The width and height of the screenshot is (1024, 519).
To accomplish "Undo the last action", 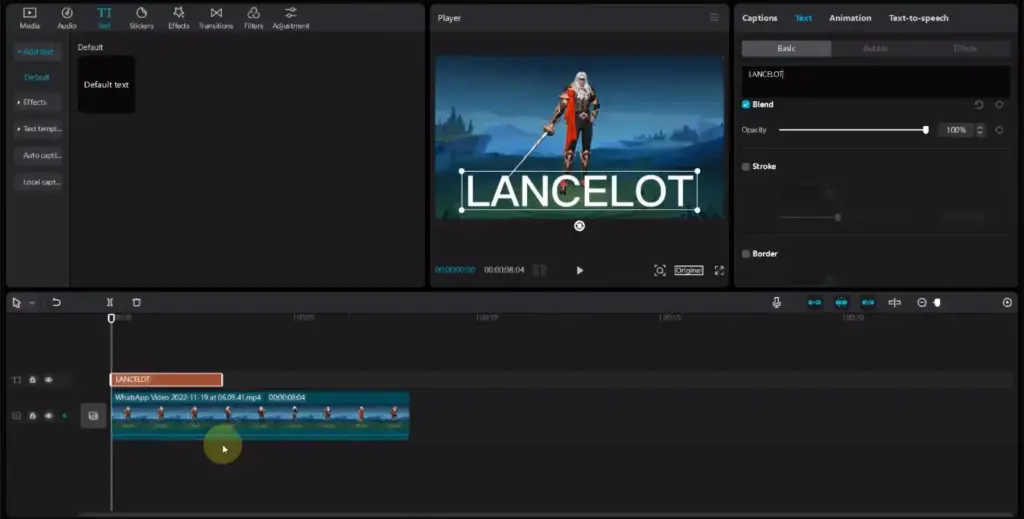I will (x=56, y=302).
